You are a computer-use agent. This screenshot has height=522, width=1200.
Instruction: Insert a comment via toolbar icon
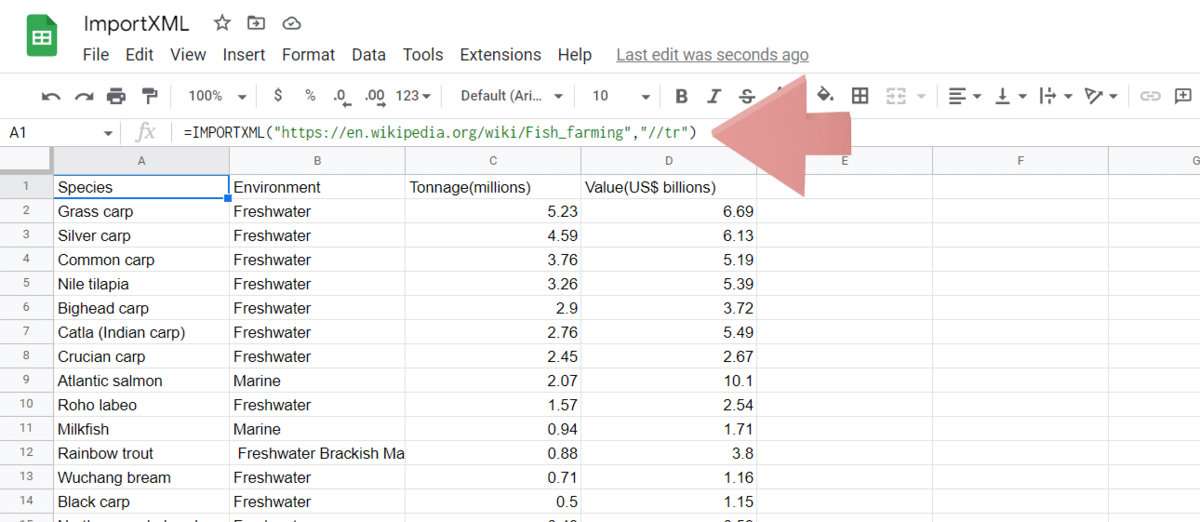(x=1184, y=96)
